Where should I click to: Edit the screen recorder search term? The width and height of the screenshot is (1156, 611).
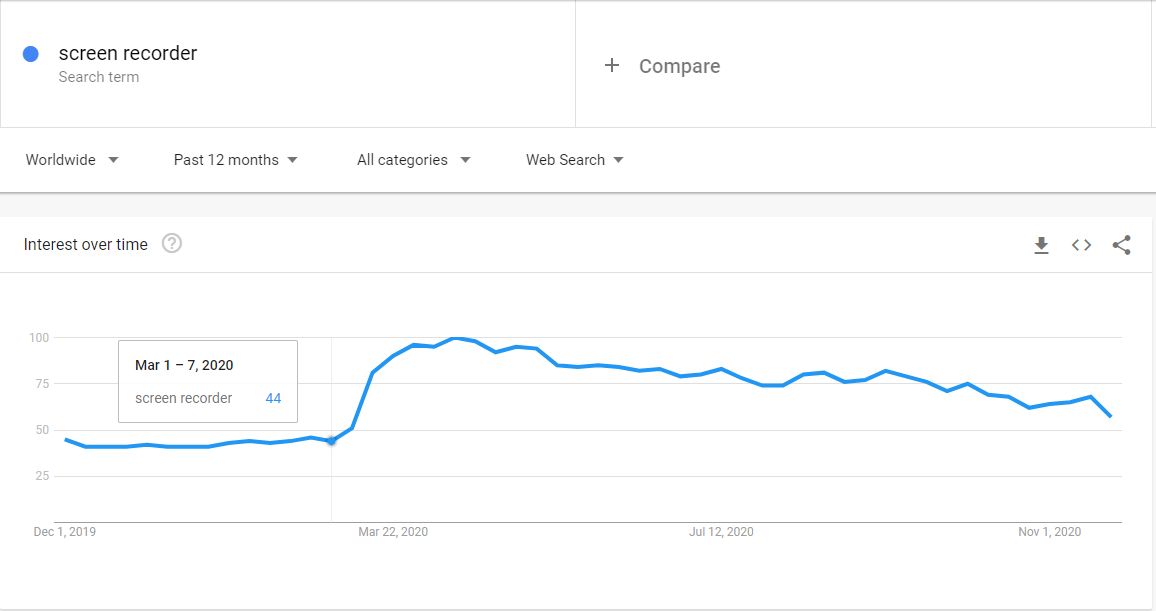coord(128,54)
